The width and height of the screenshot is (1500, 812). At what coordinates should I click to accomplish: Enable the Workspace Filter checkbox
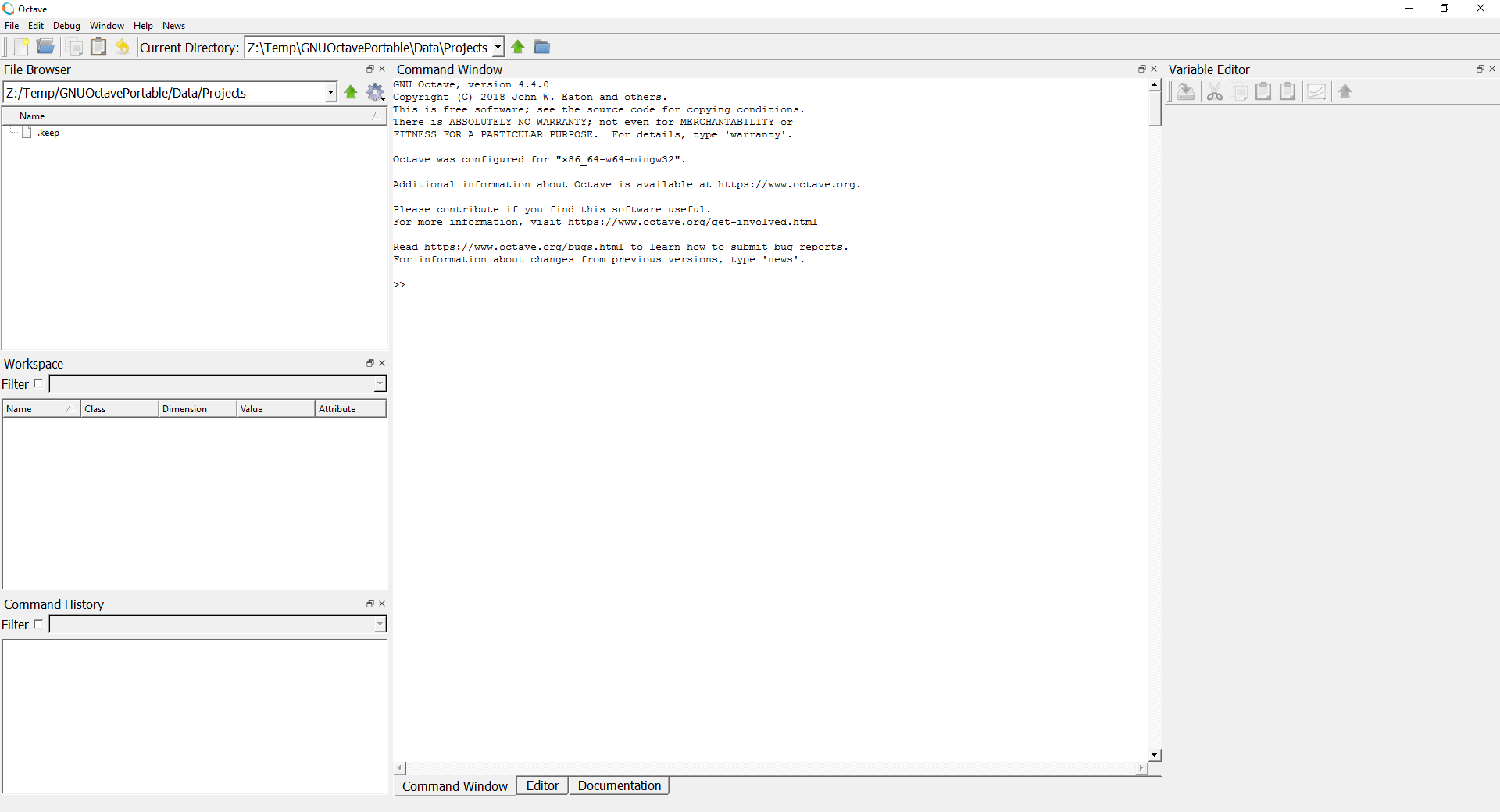click(x=38, y=383)
